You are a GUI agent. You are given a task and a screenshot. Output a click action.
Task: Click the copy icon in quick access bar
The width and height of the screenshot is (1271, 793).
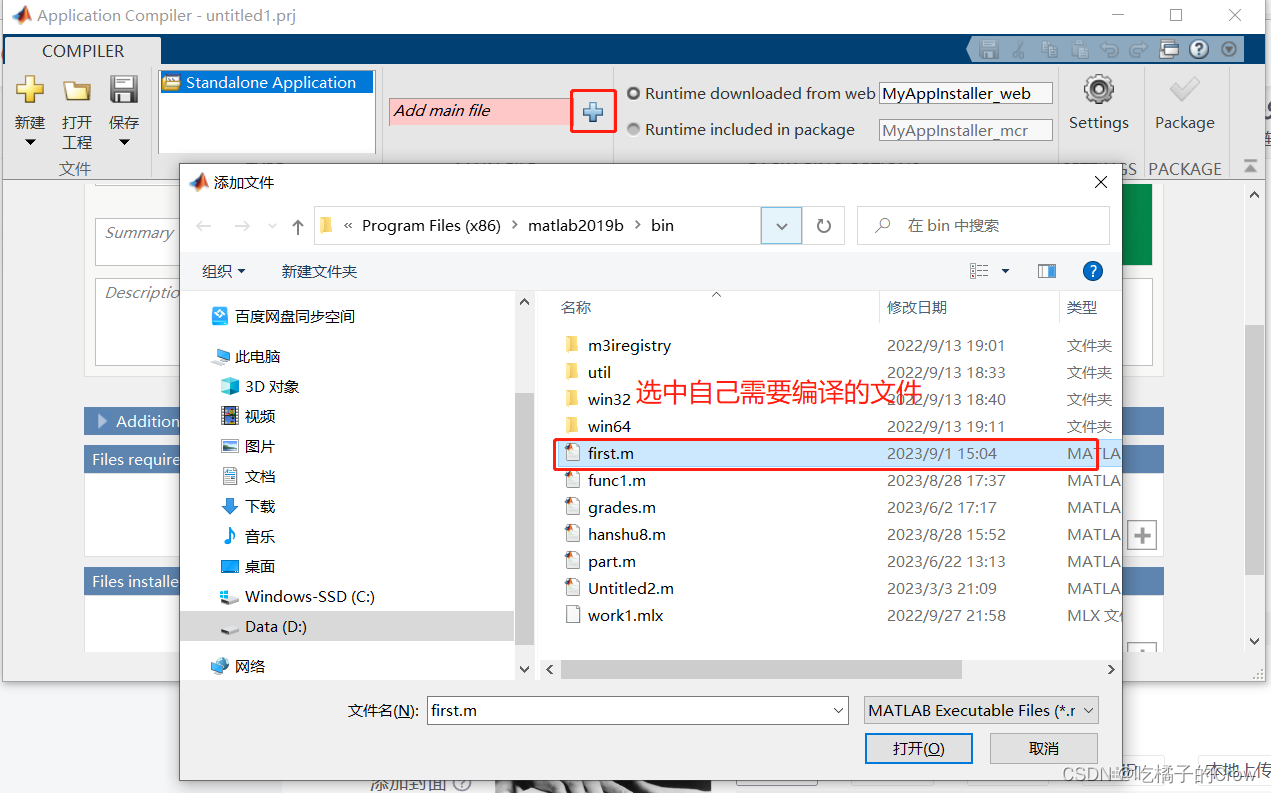pos(1049,49)
